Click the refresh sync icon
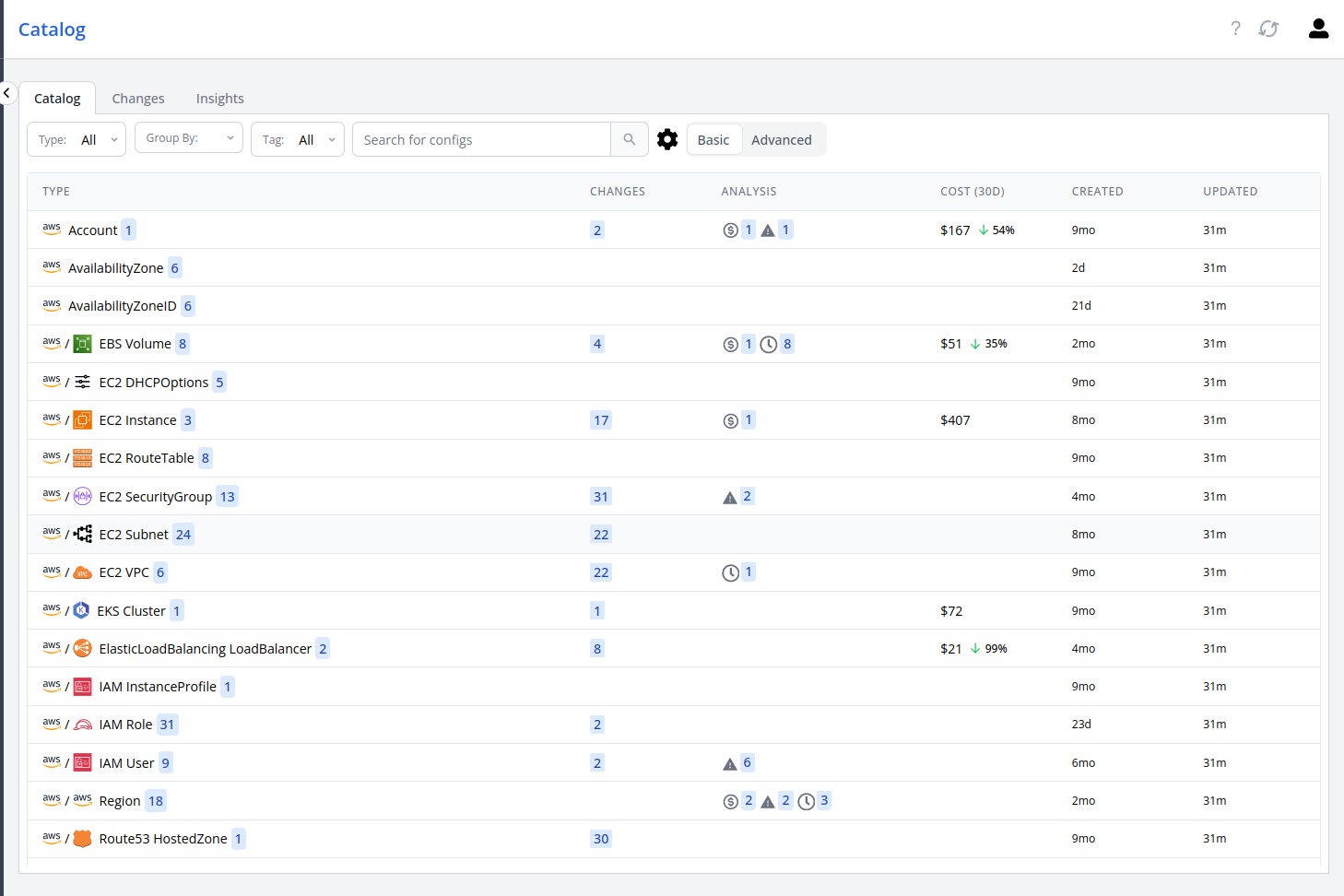 click(1268, 29)
